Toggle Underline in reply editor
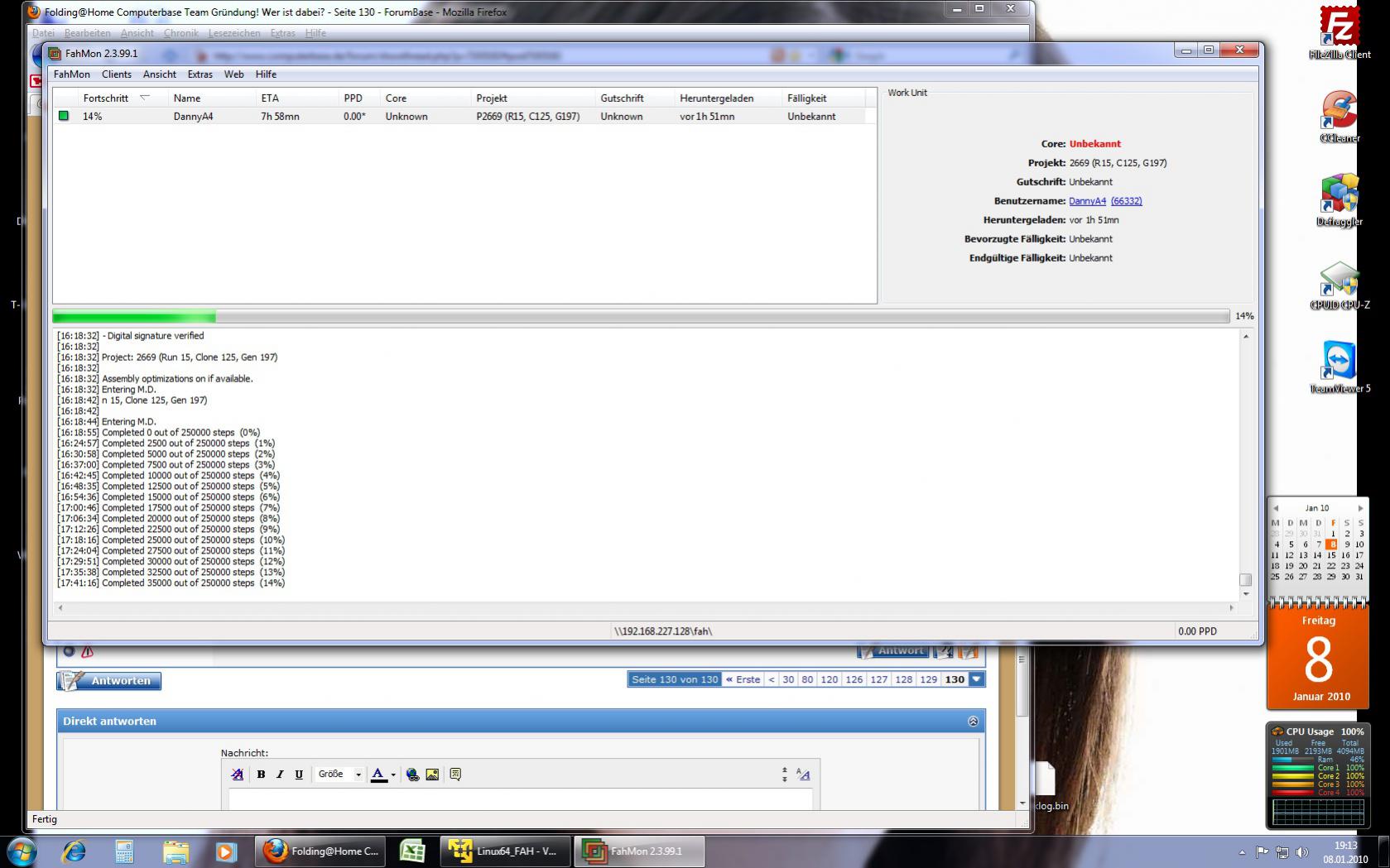 pos(299,774)
